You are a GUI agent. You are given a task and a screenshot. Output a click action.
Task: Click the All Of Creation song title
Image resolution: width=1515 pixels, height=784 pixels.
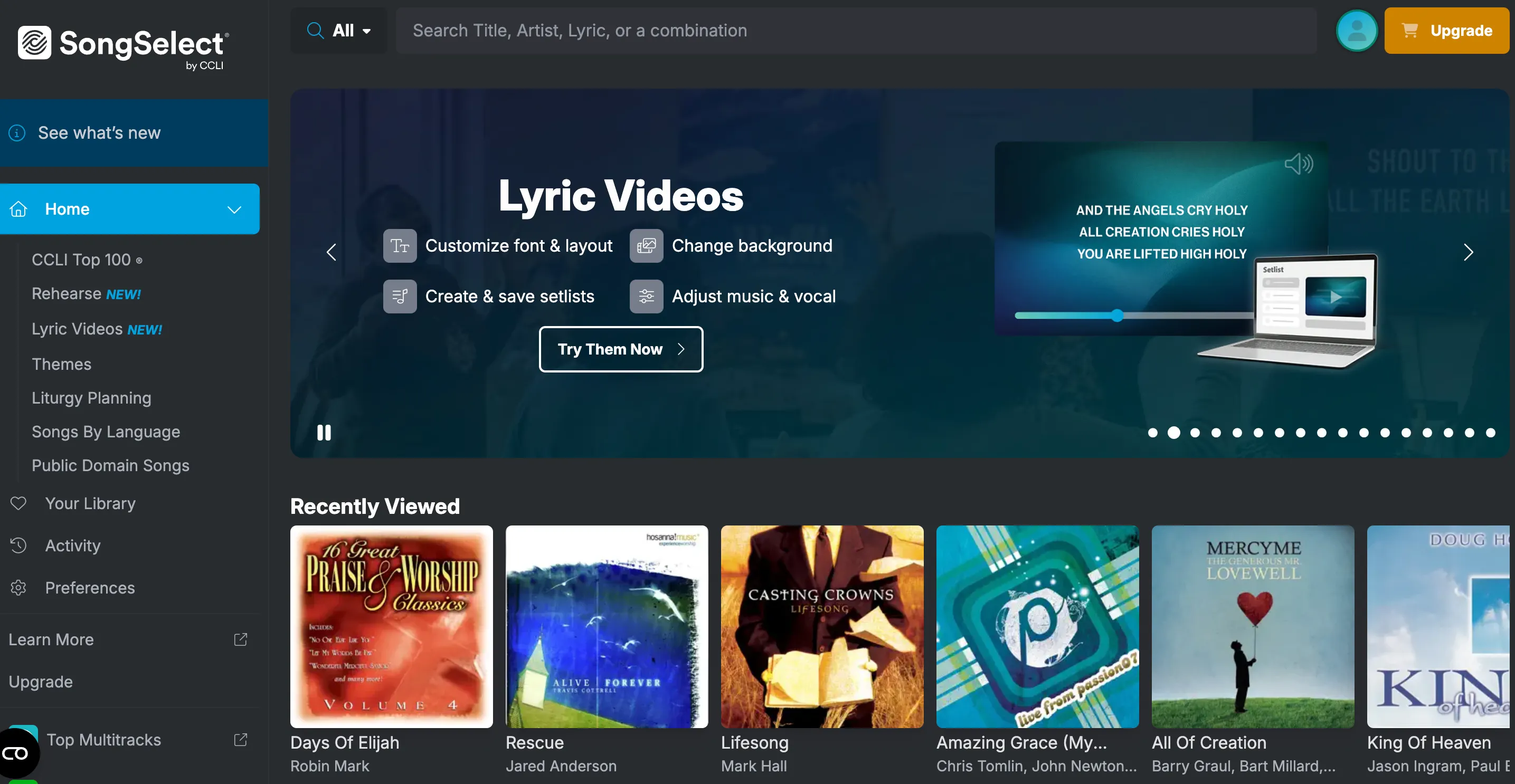click(x=1209, y=743)
